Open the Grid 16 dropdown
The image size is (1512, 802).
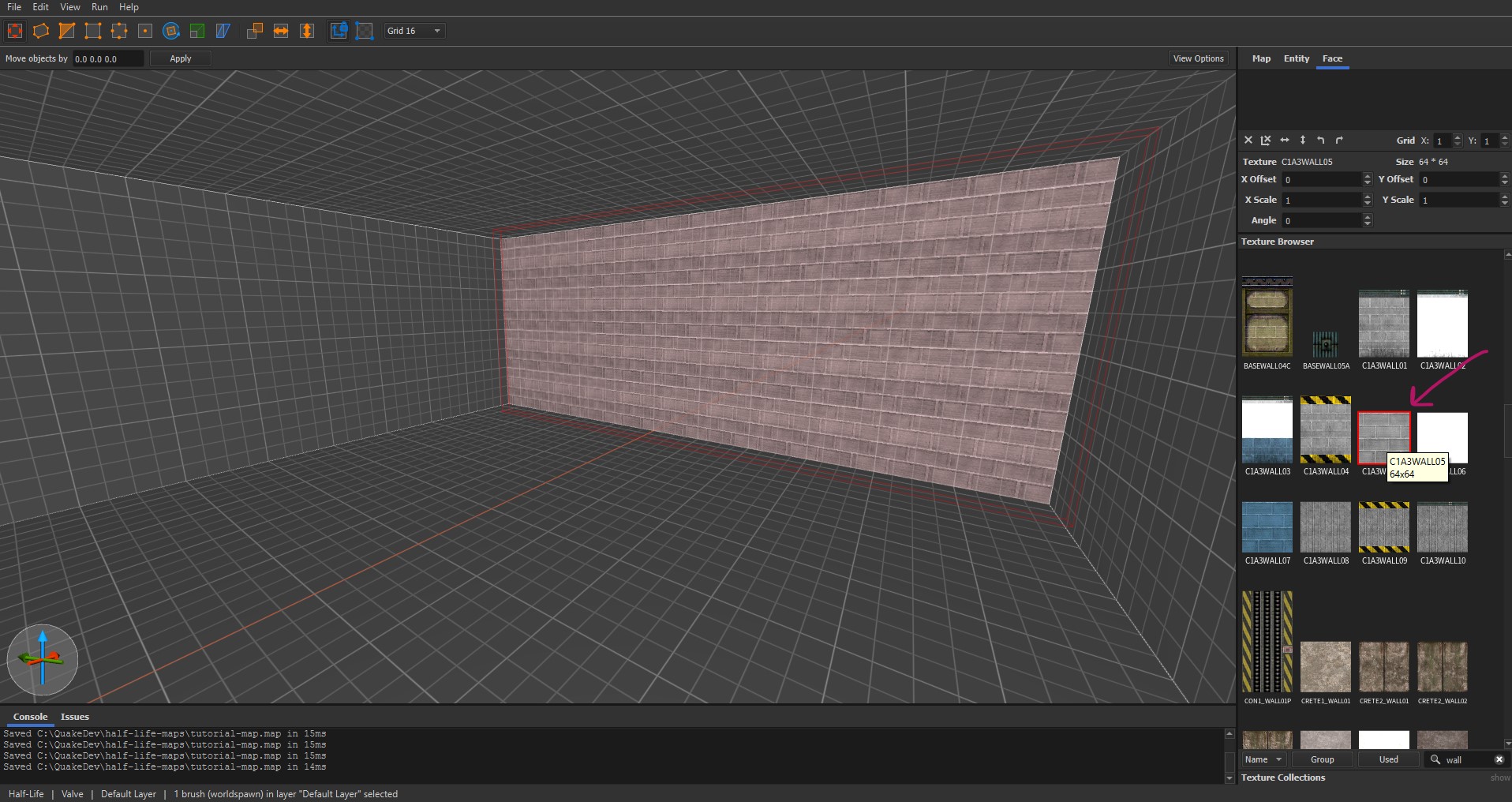click(x=414, y=31)
